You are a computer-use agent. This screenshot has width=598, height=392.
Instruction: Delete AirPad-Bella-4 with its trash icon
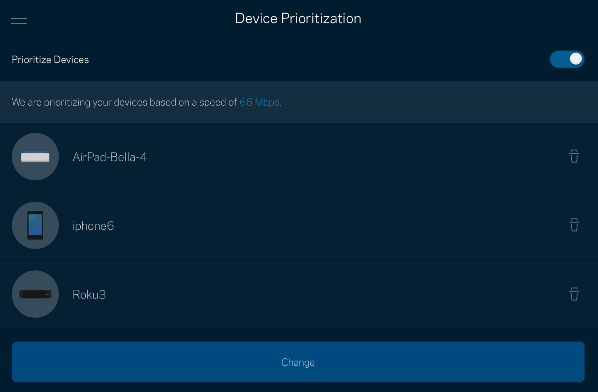click(574, 156)
